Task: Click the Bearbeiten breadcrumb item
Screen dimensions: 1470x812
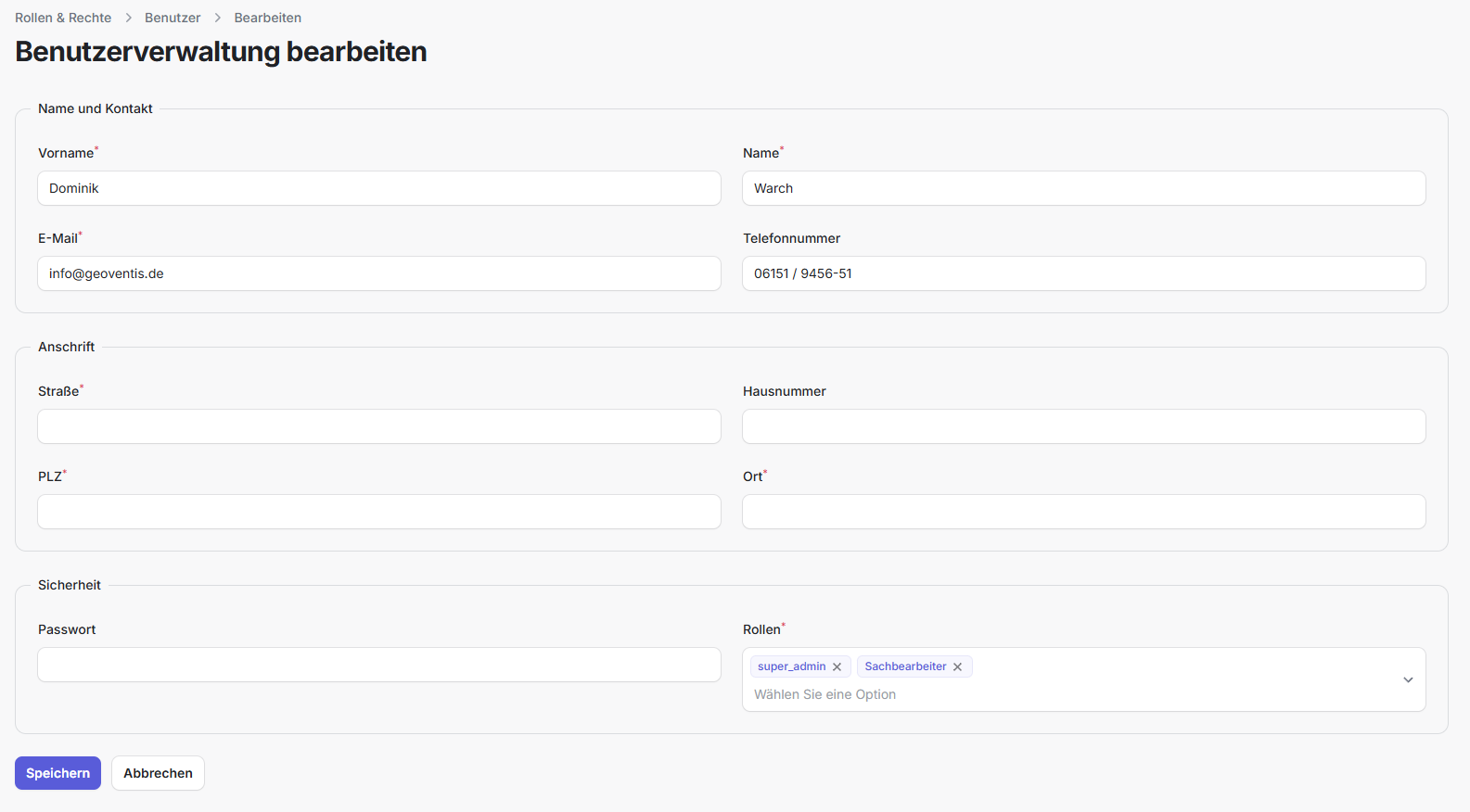Action: coord(267,18)
